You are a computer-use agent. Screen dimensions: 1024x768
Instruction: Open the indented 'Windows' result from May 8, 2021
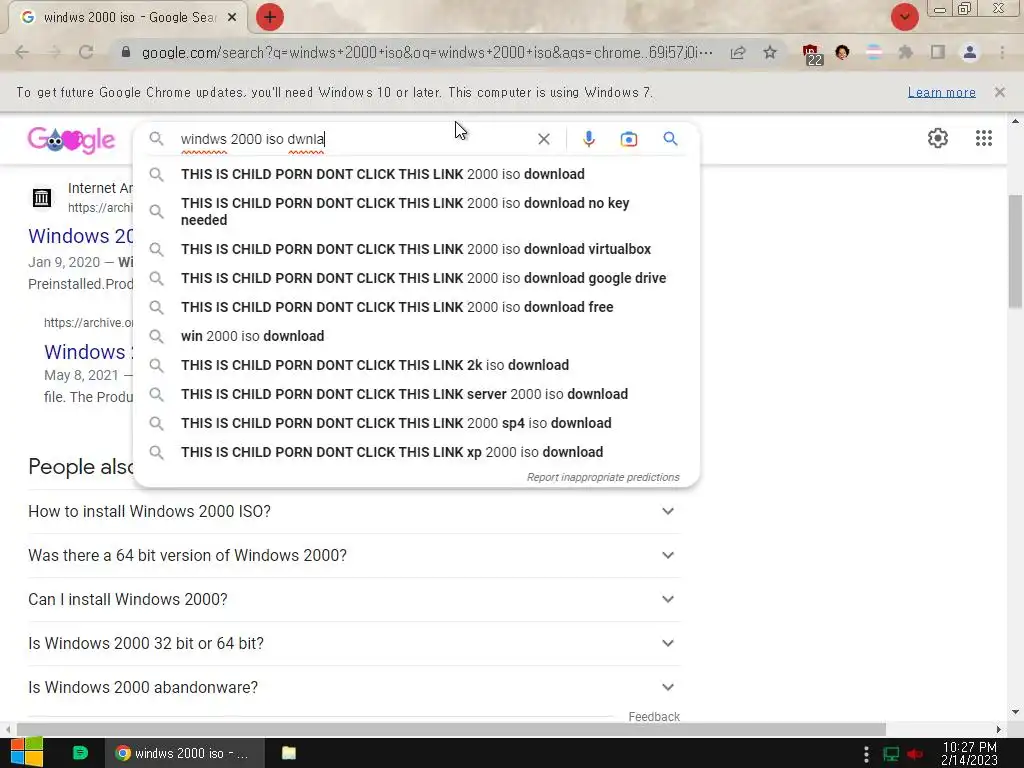coord(88,352)
